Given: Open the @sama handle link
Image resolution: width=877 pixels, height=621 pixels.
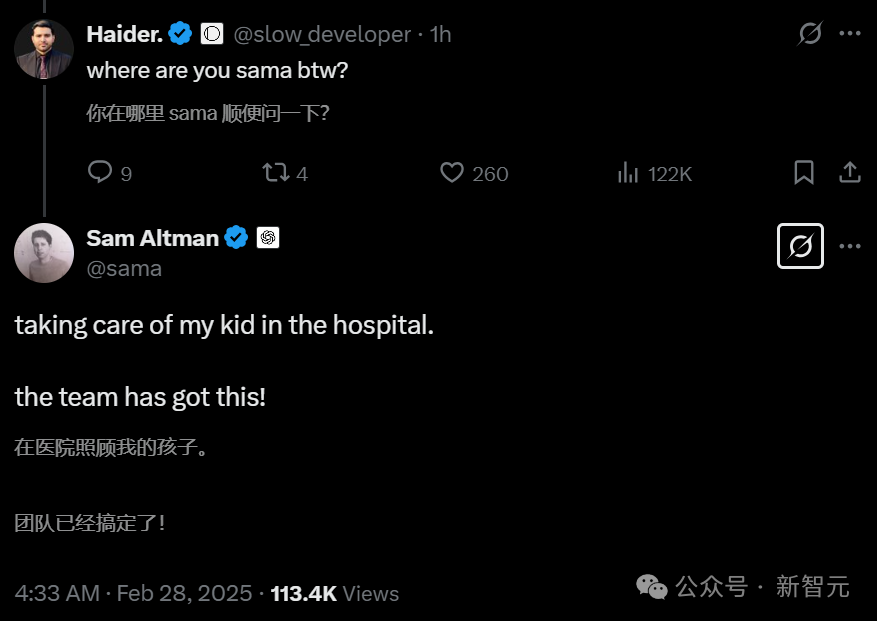Looking at the screenshot, I should (x=124, y=268).
